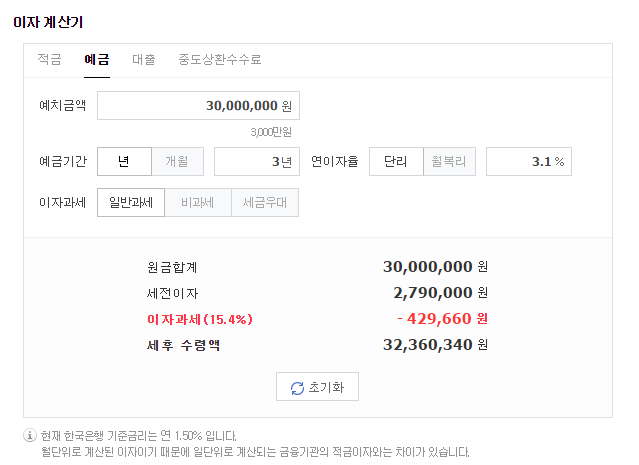The image size is (639, 465).
Task: Select the 예금 tab
Action: tap(97, 60)
